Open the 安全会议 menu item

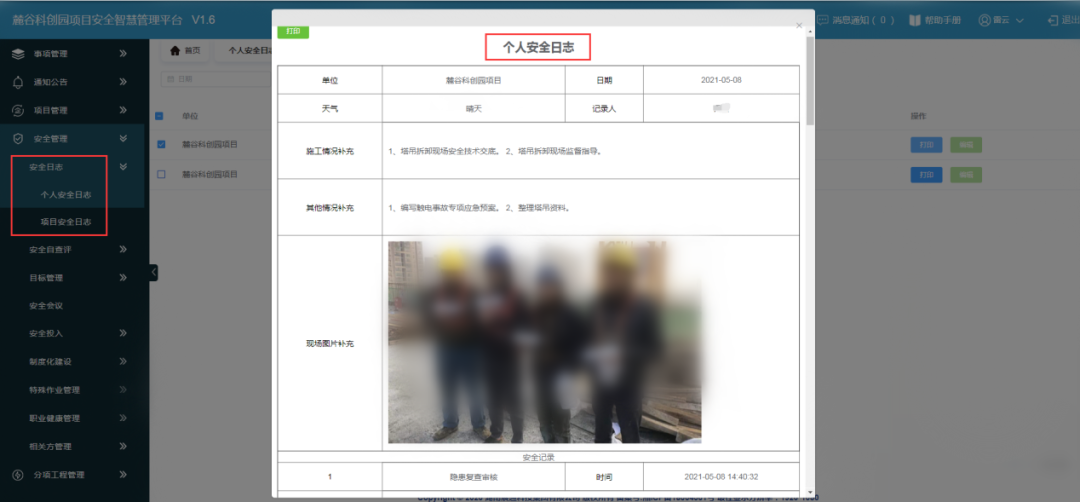pyautogui.click(x=46, y=305)
